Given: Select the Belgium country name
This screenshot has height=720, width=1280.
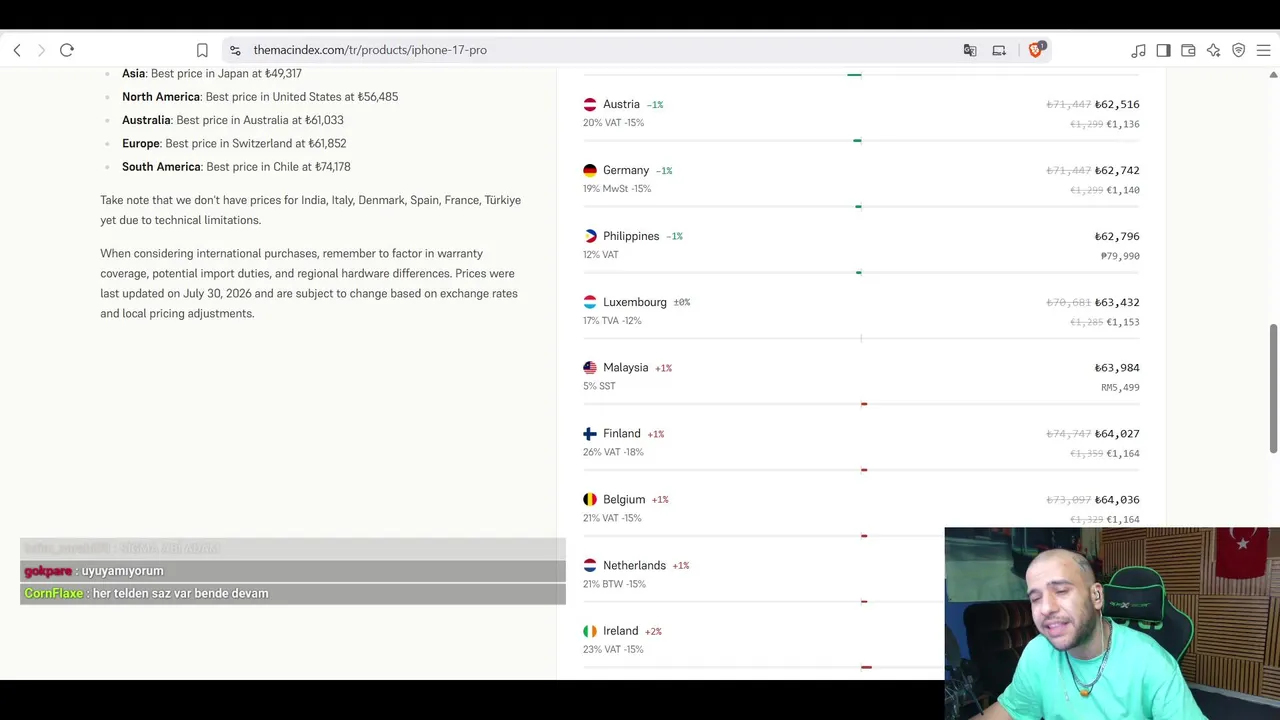Looking at the screenshot, I should click(624, 499).
